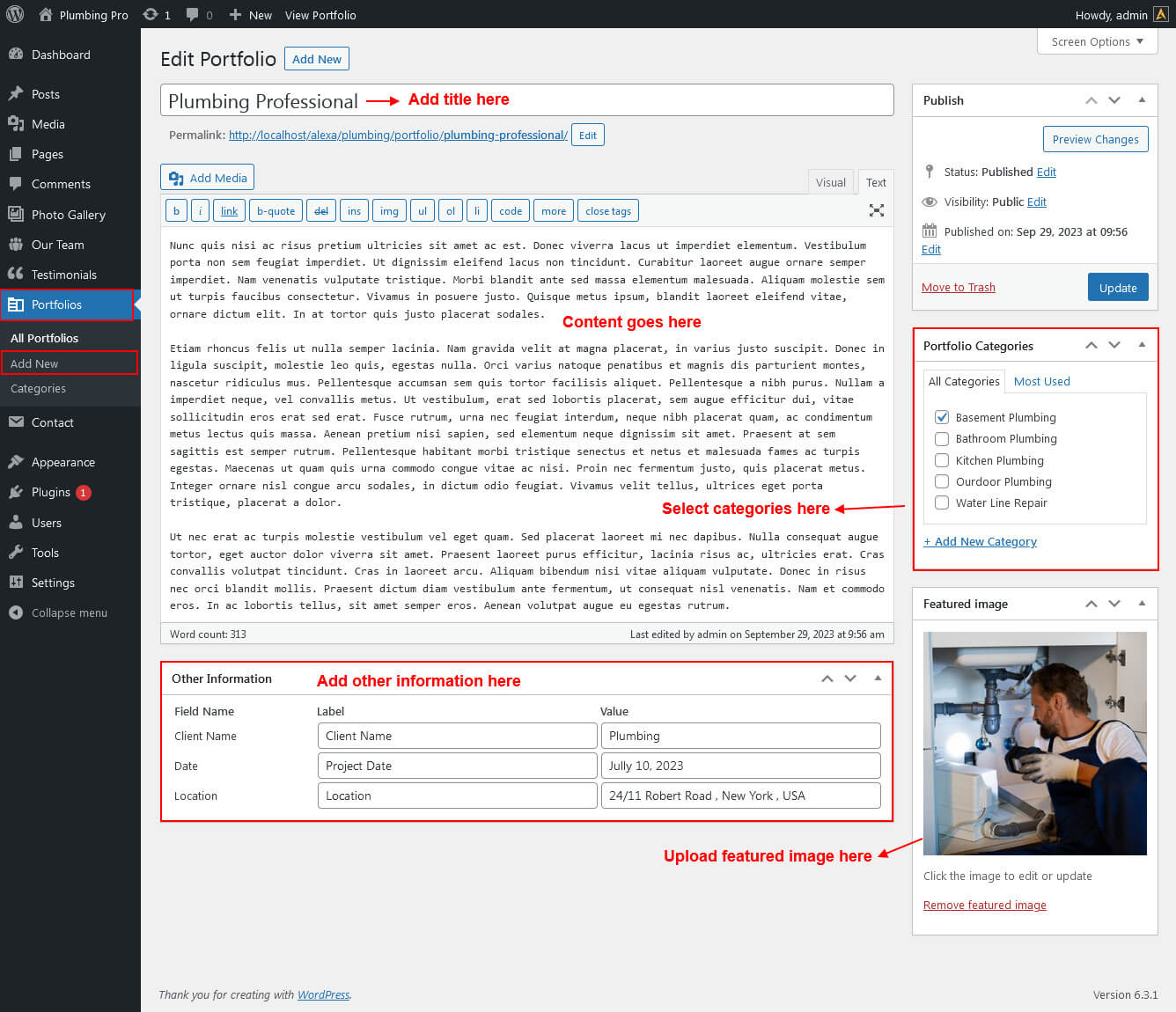
Task: Select the All Categories tab
Action: coord(964,381)
